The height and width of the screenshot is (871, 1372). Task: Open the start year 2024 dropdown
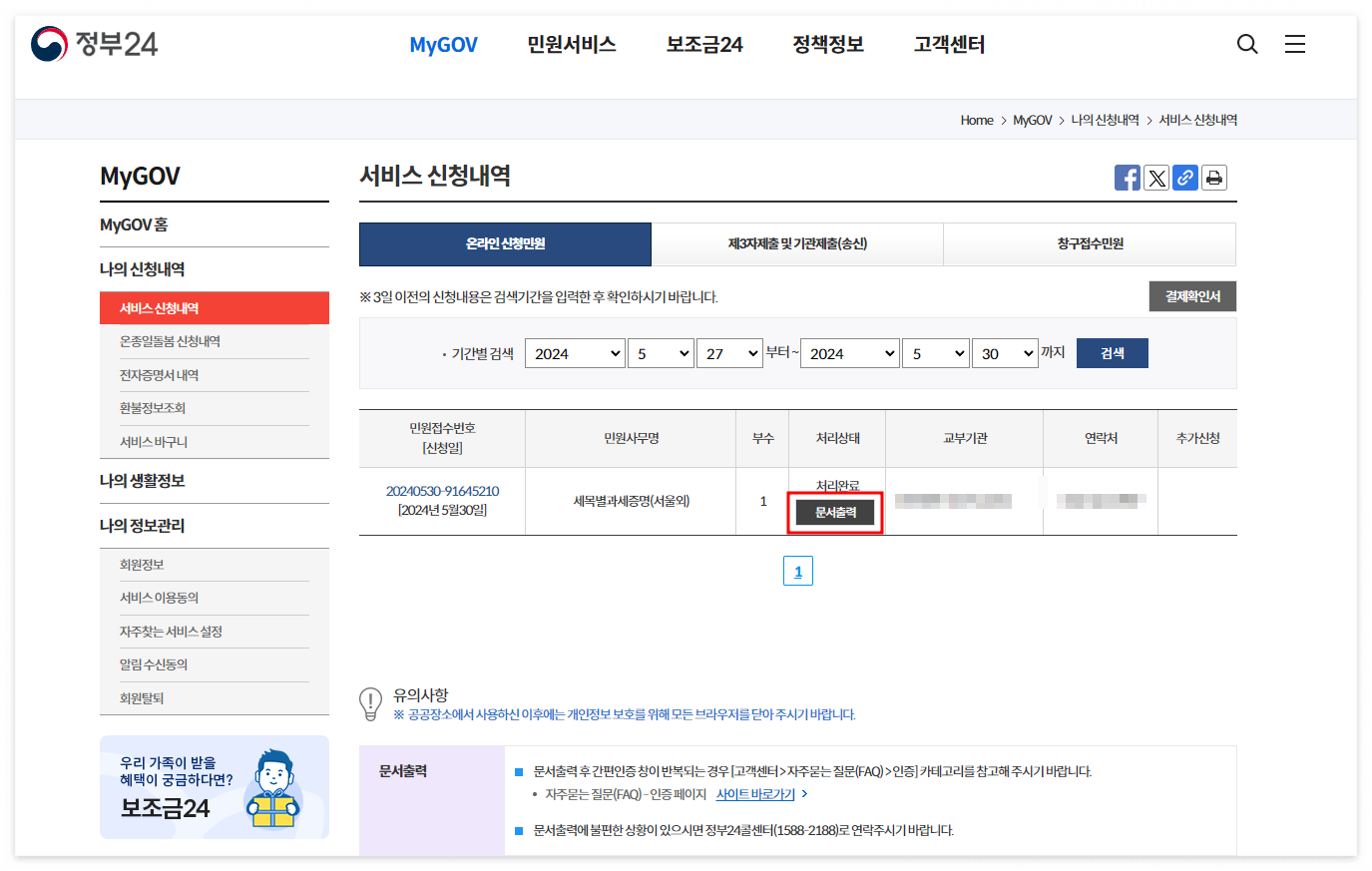(x=575, y=352)
